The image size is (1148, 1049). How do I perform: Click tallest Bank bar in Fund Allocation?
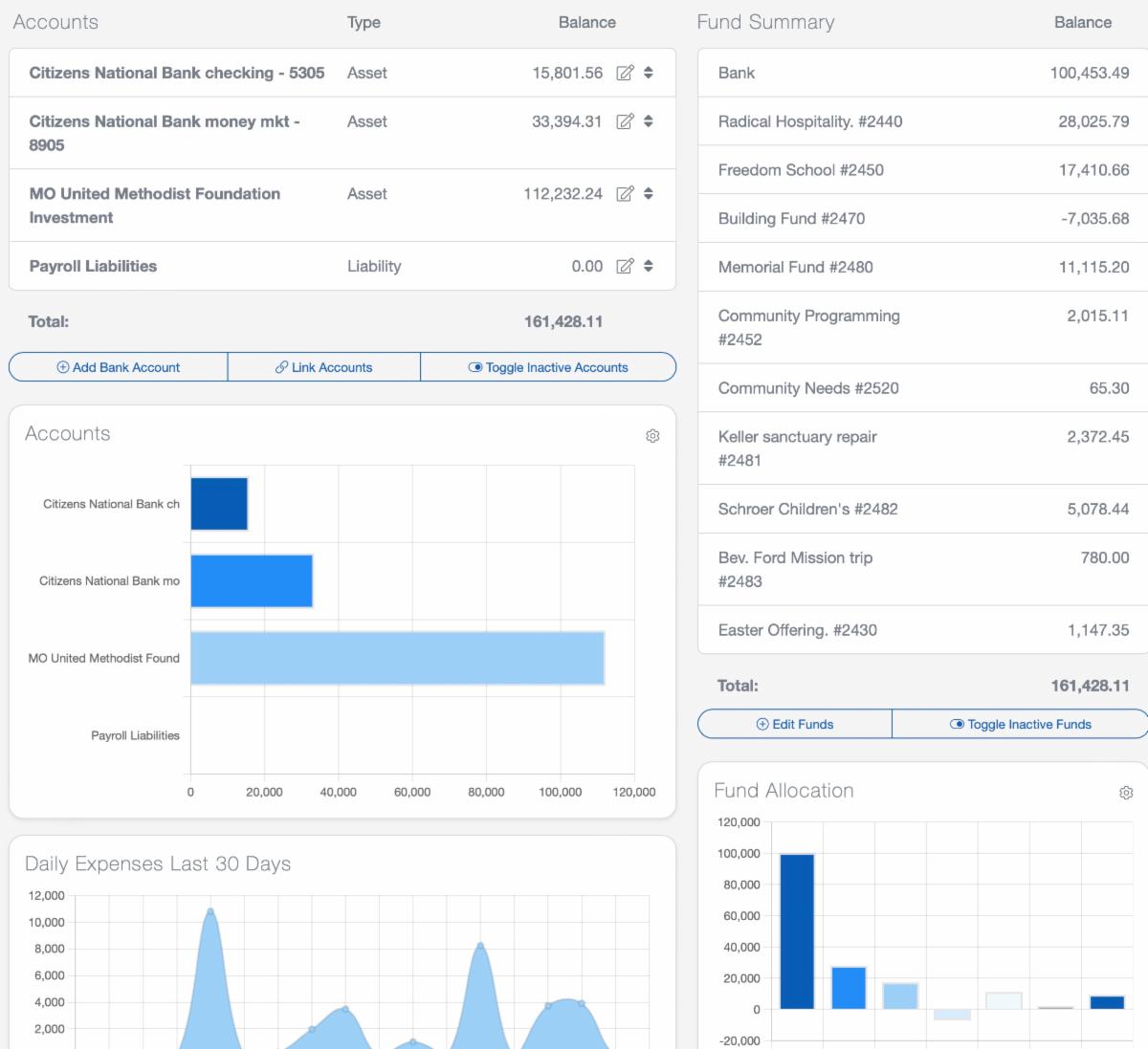(797, 931)
